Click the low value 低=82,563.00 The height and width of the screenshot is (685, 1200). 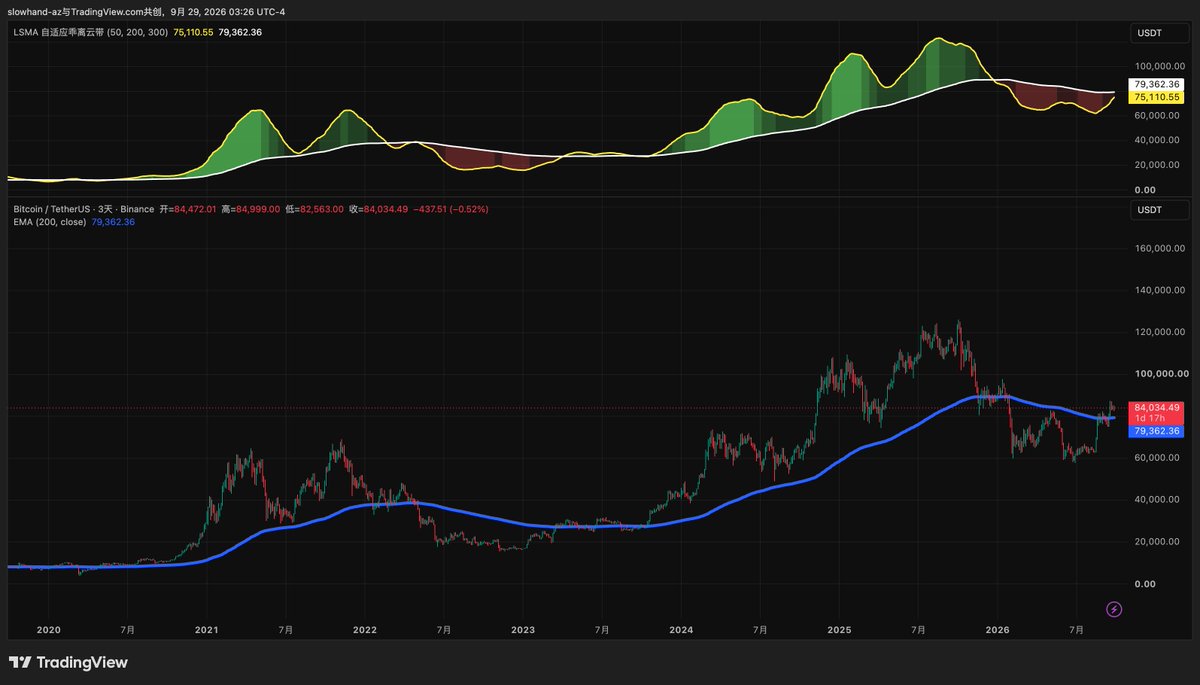click(314, 209)
